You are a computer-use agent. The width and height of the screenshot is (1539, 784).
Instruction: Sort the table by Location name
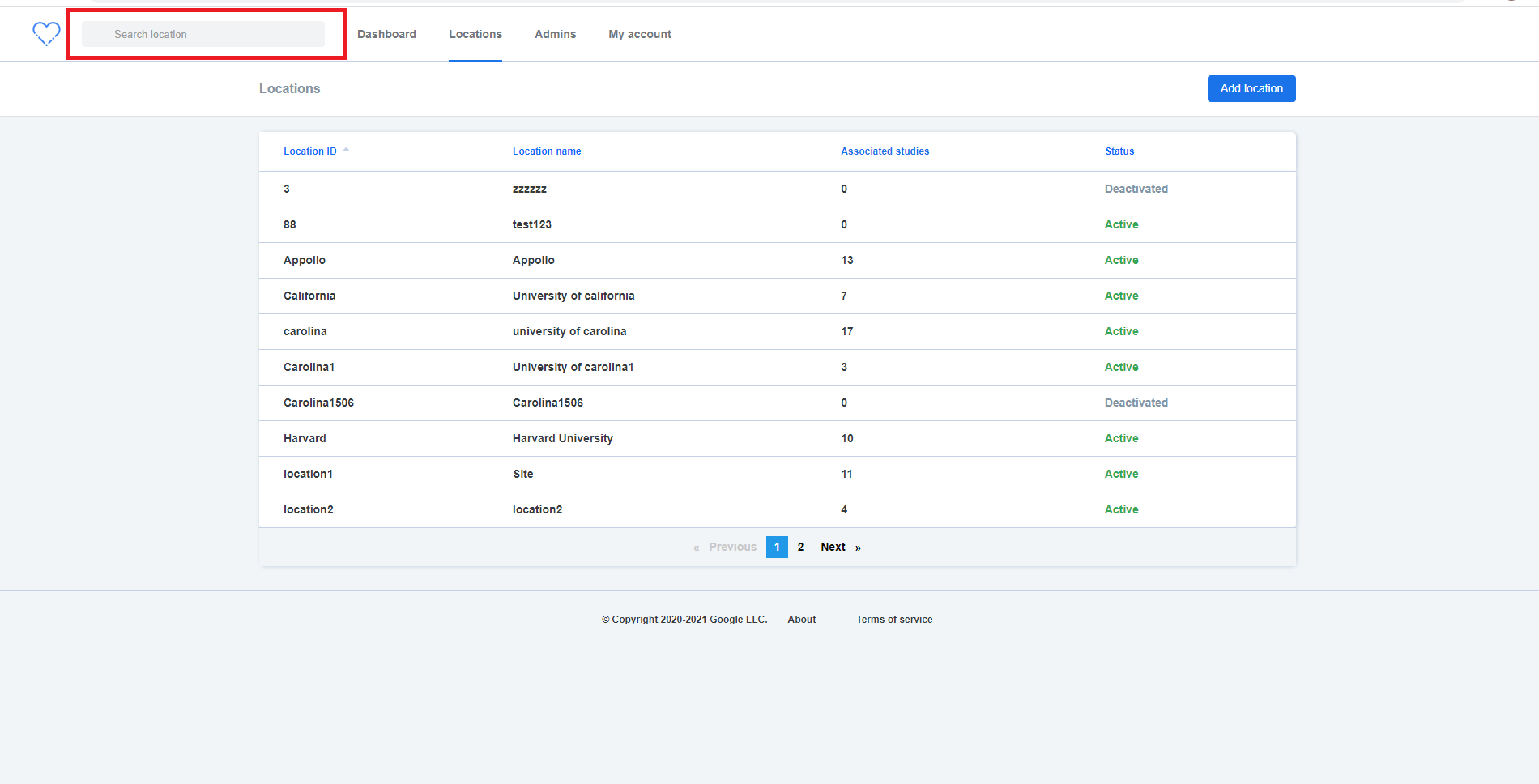[x=547, y=151]
